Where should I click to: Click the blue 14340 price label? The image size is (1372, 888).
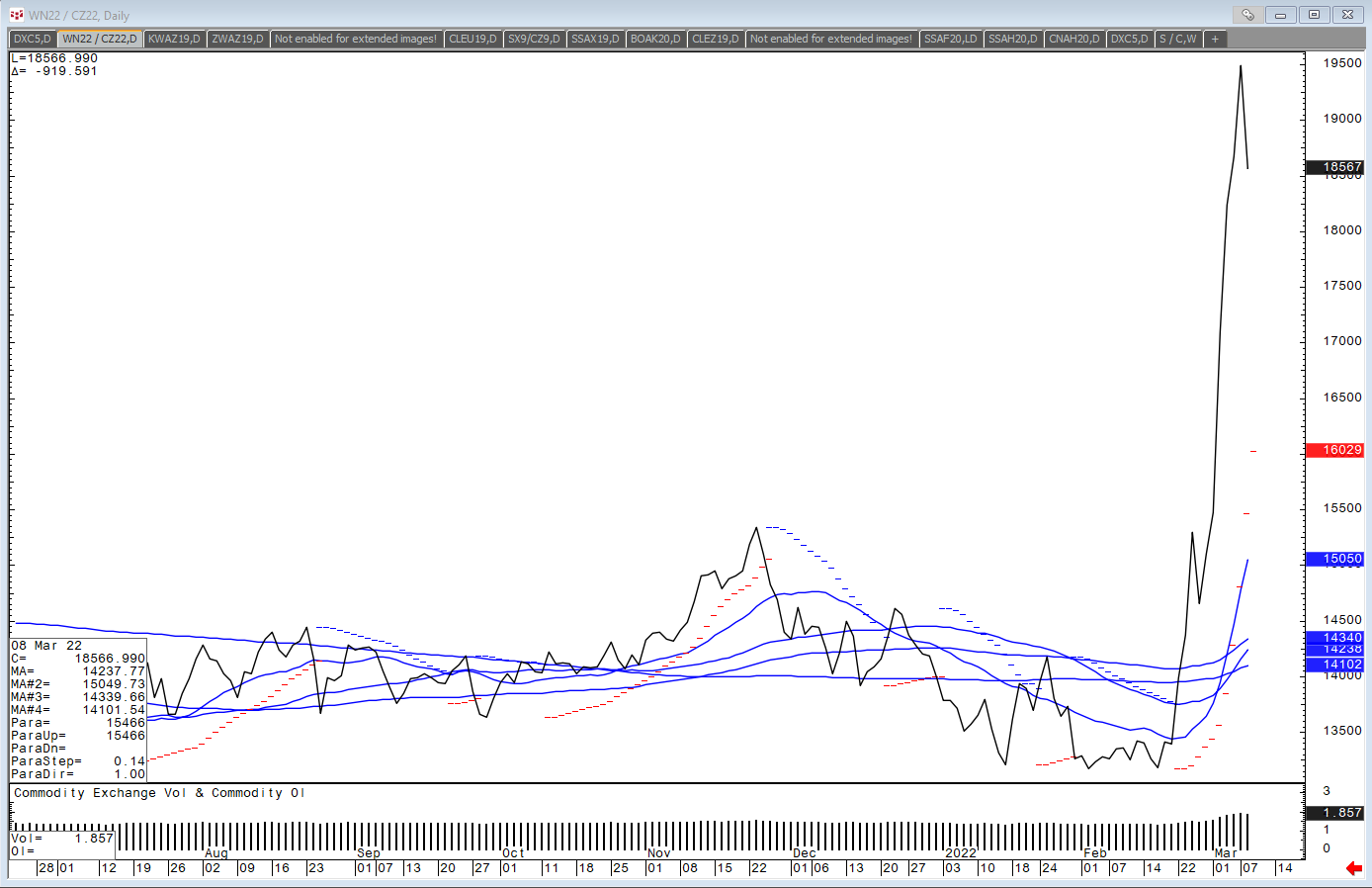1335,638
